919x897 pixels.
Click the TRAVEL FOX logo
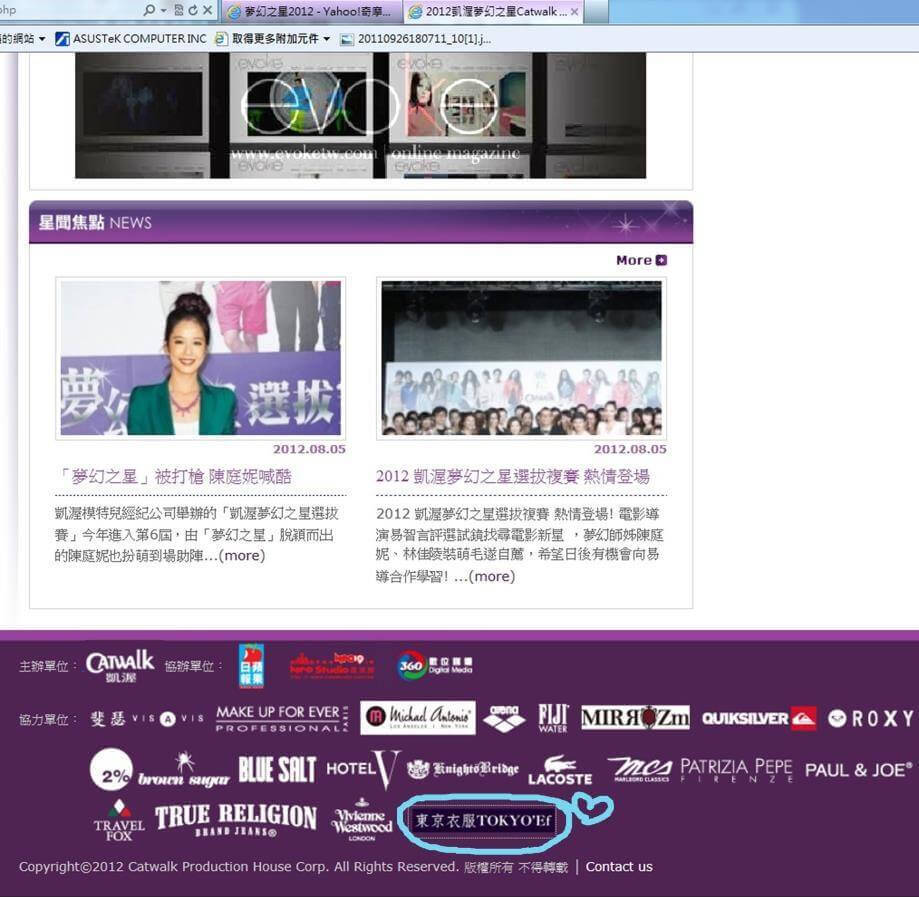[119, 821]
